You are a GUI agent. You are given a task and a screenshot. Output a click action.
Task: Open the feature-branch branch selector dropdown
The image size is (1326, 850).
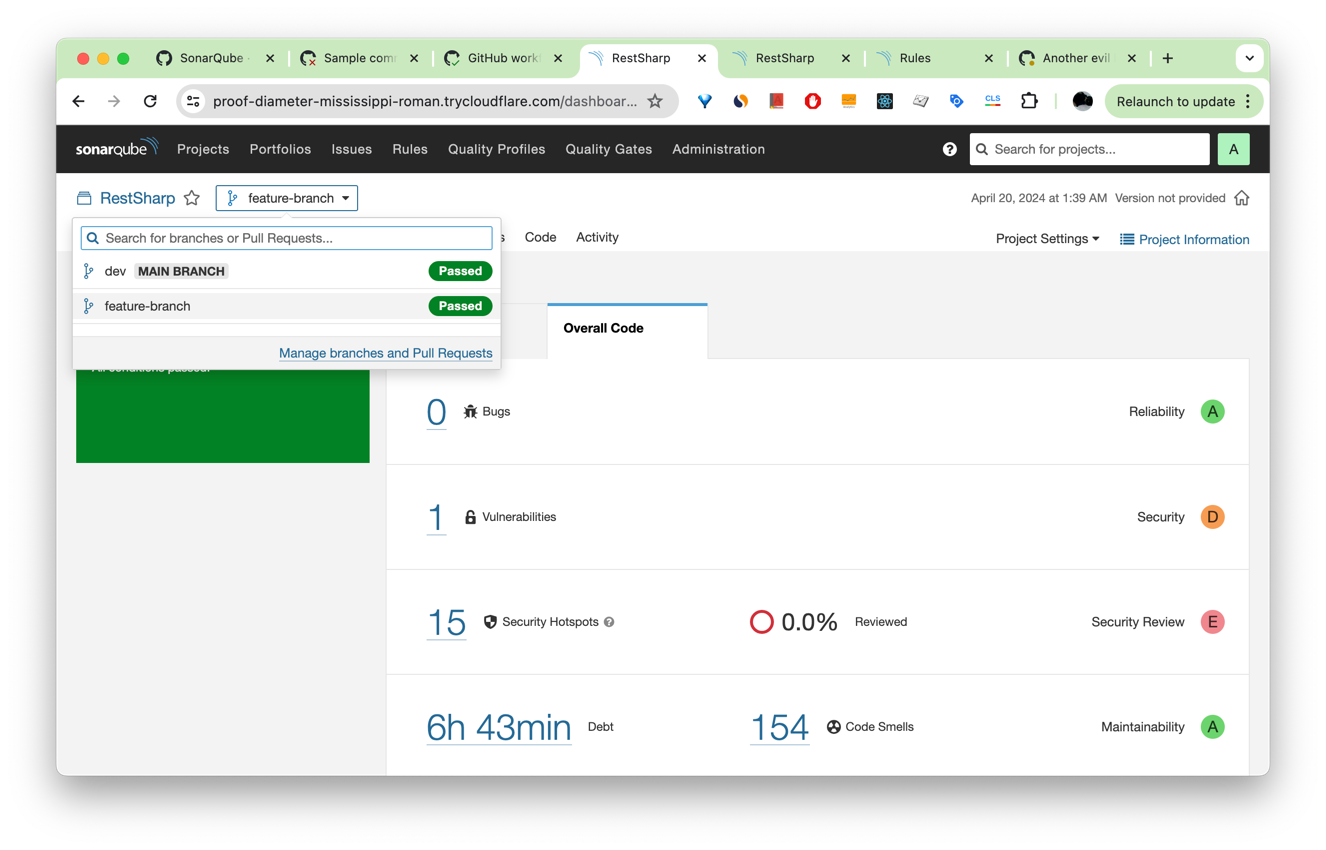pyautogui.click(x=286, y=198)
